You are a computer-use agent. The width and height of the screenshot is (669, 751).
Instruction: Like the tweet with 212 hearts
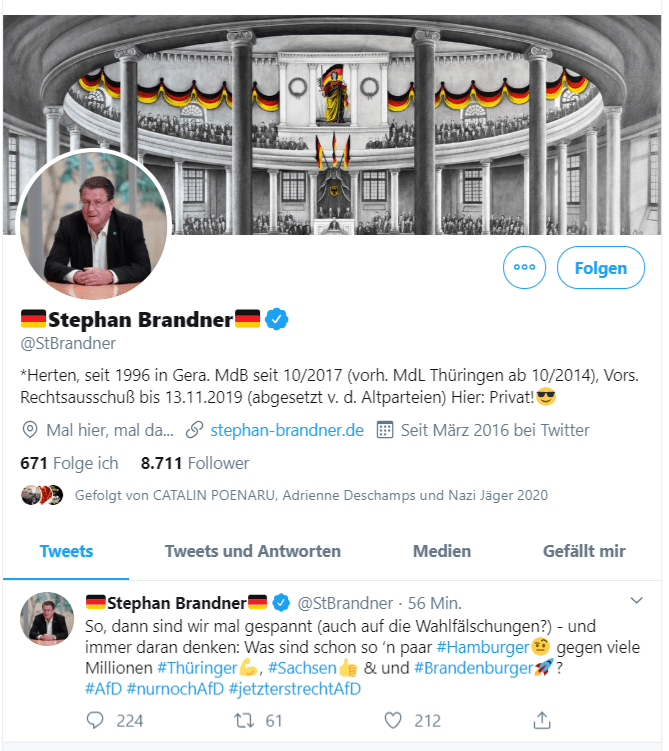click(x=393, y=720)
